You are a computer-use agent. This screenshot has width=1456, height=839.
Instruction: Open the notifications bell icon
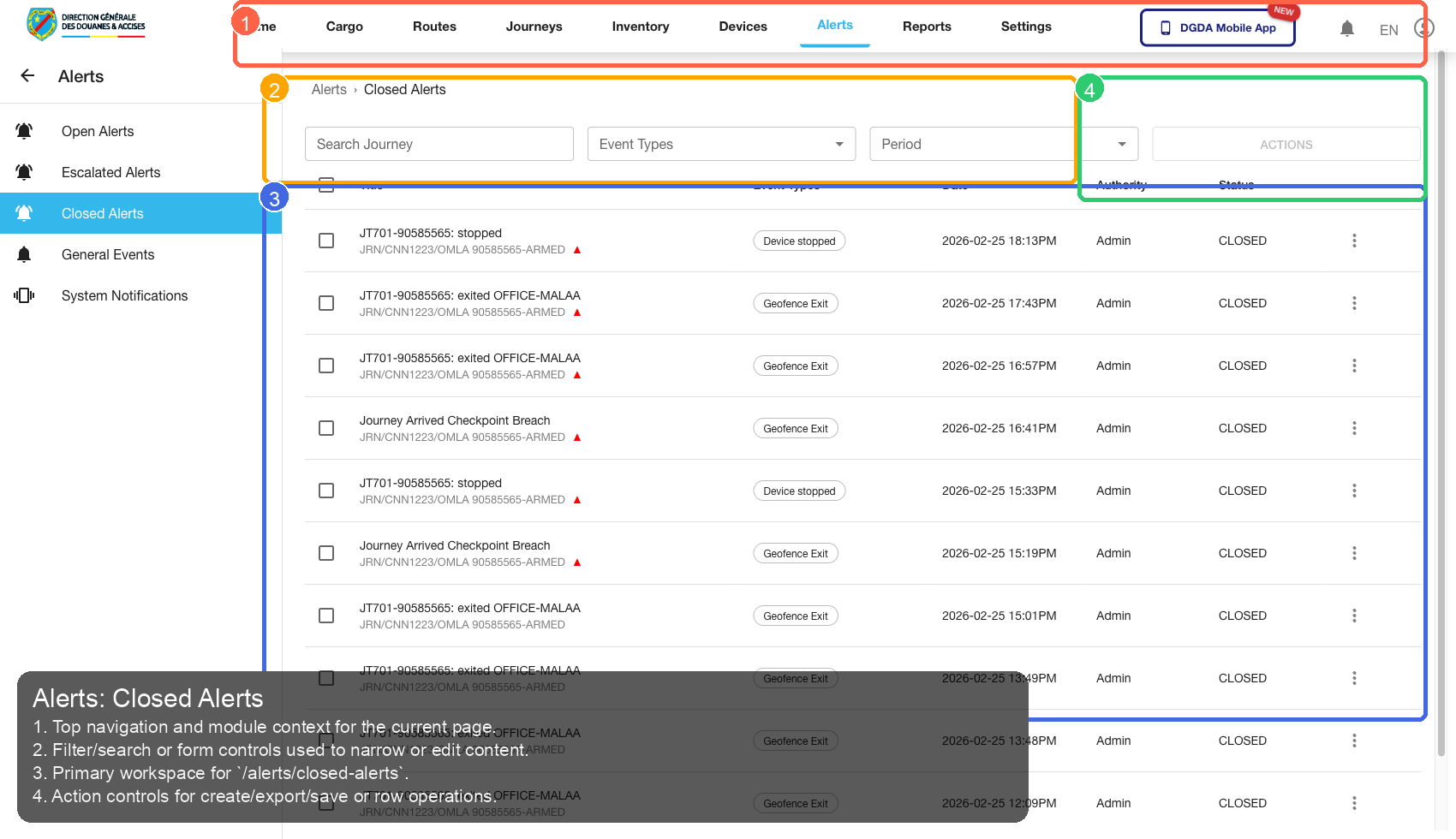tap(1347, 27)
